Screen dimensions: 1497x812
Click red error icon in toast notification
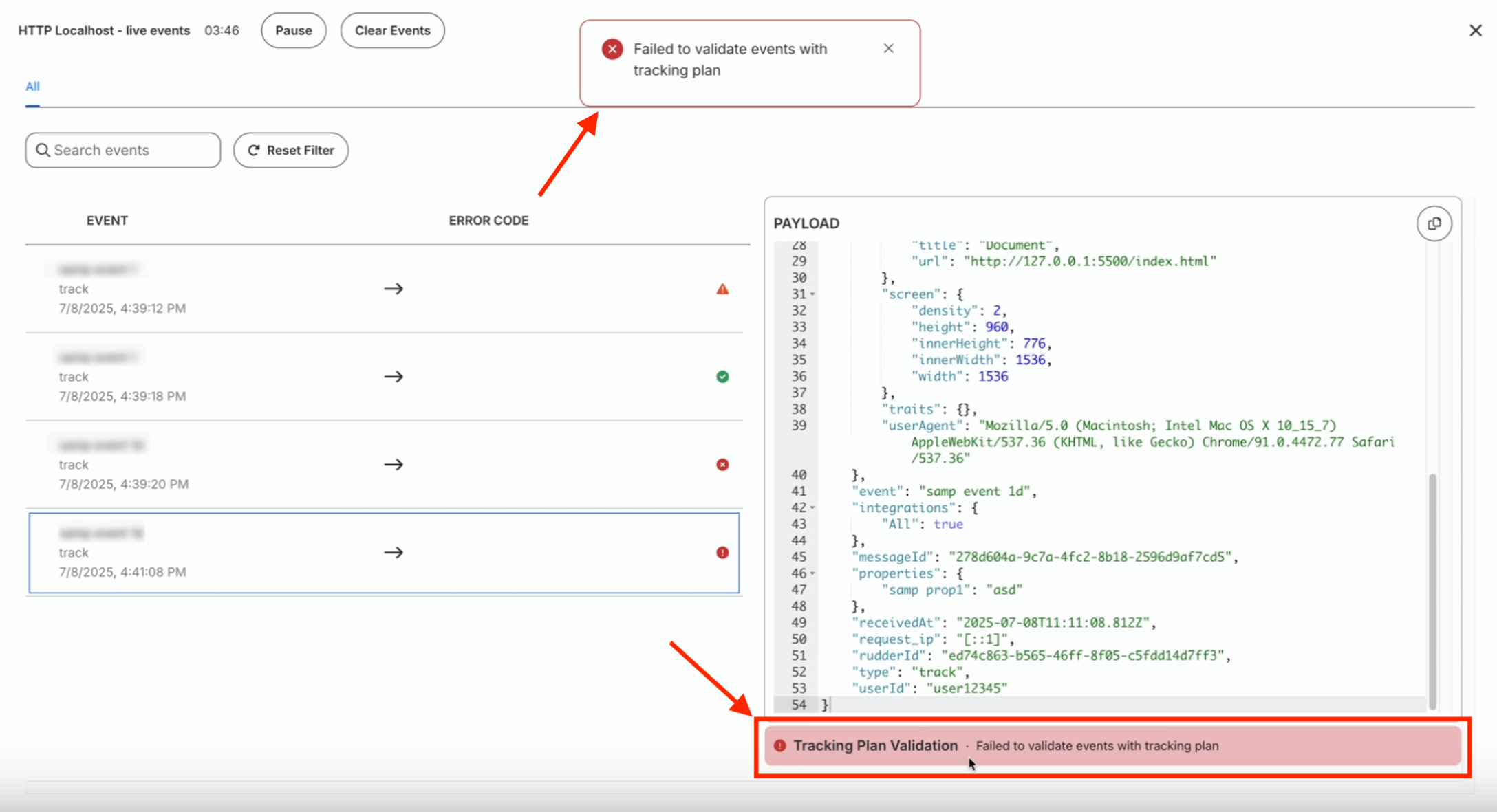pos(612,49)
